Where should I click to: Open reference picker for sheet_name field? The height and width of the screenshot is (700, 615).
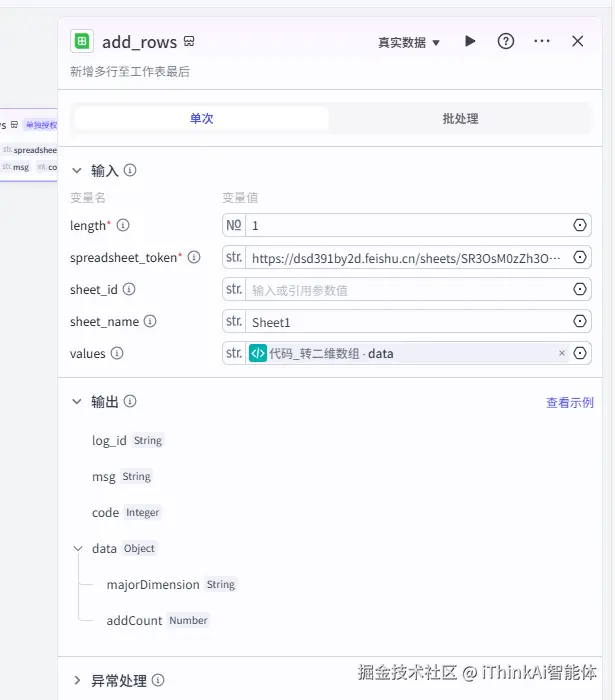(579, 321)
